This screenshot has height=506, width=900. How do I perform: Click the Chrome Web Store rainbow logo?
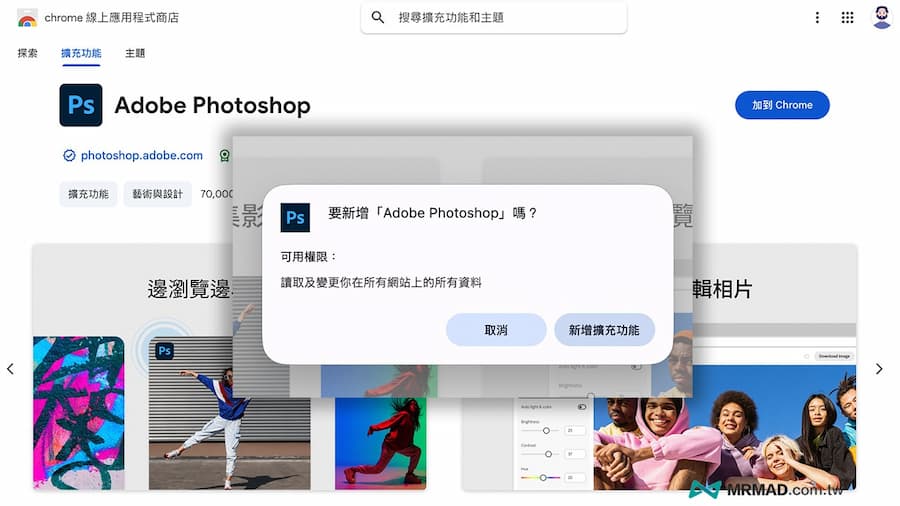[27, 18]
